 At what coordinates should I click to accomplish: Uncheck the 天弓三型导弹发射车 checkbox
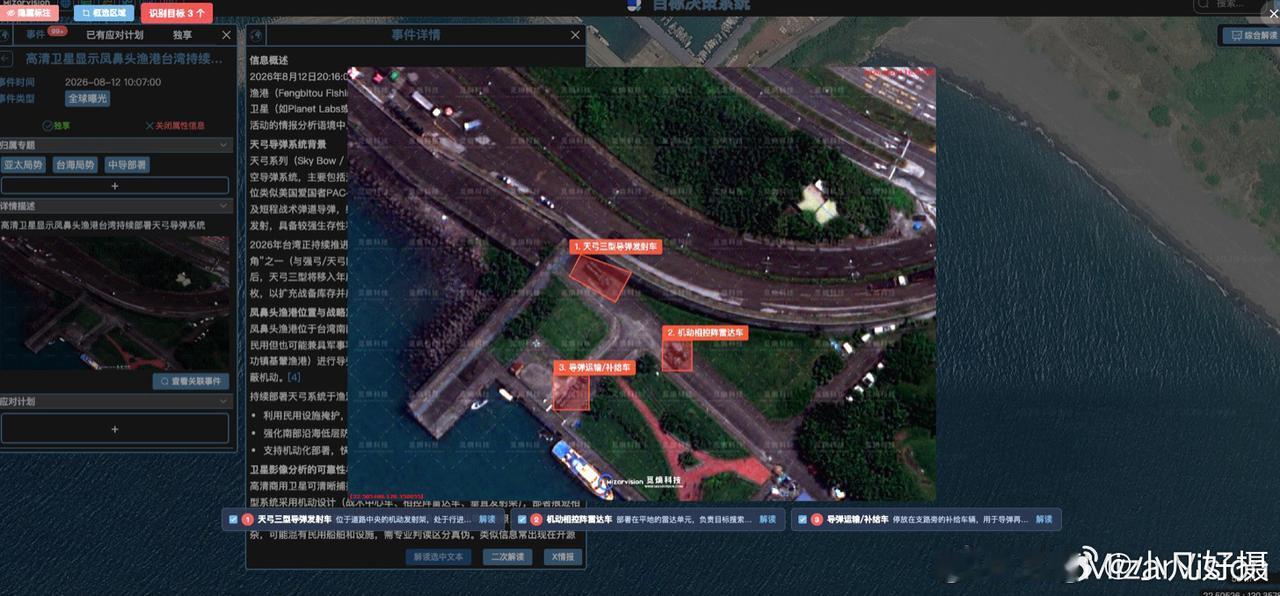click(x=233, y=519)
